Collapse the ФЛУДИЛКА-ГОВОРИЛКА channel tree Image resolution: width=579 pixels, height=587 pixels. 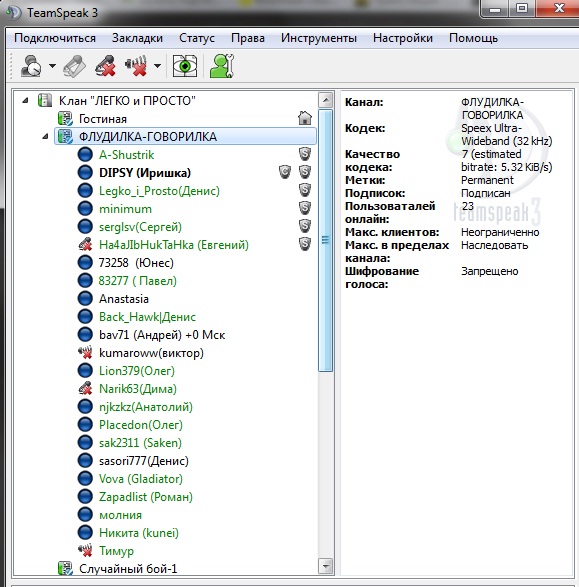(x=45, y=136)
